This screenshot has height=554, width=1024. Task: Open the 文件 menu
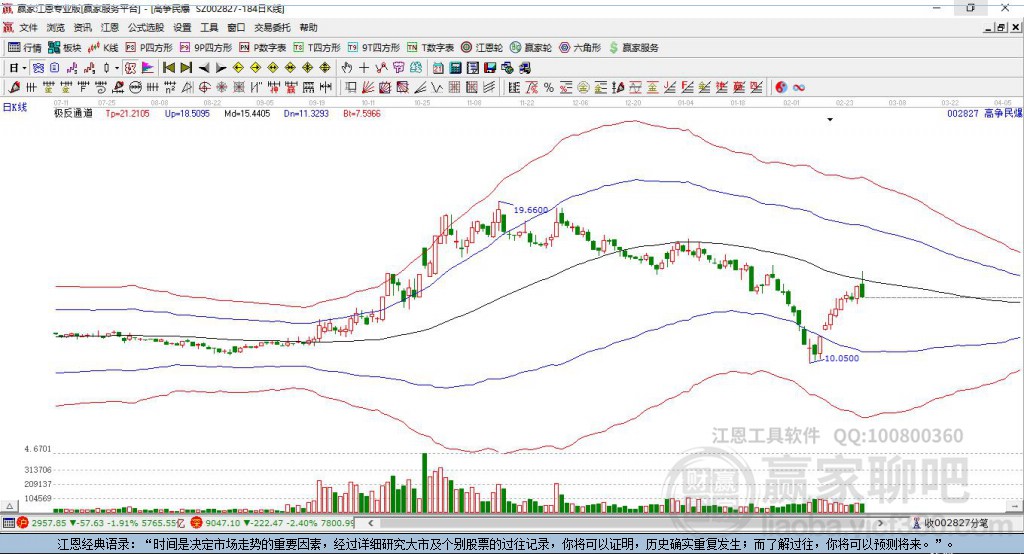coord(28,27)
